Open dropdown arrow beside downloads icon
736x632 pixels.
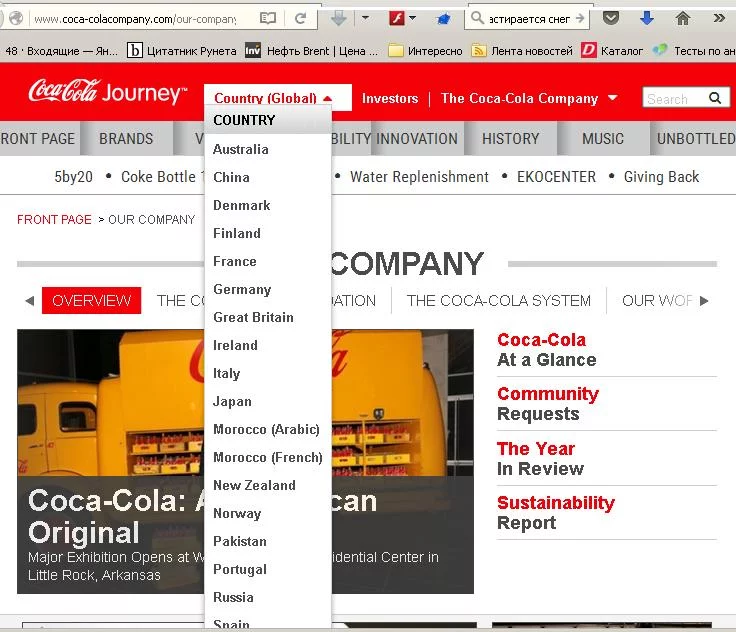[x=365, y=18]
